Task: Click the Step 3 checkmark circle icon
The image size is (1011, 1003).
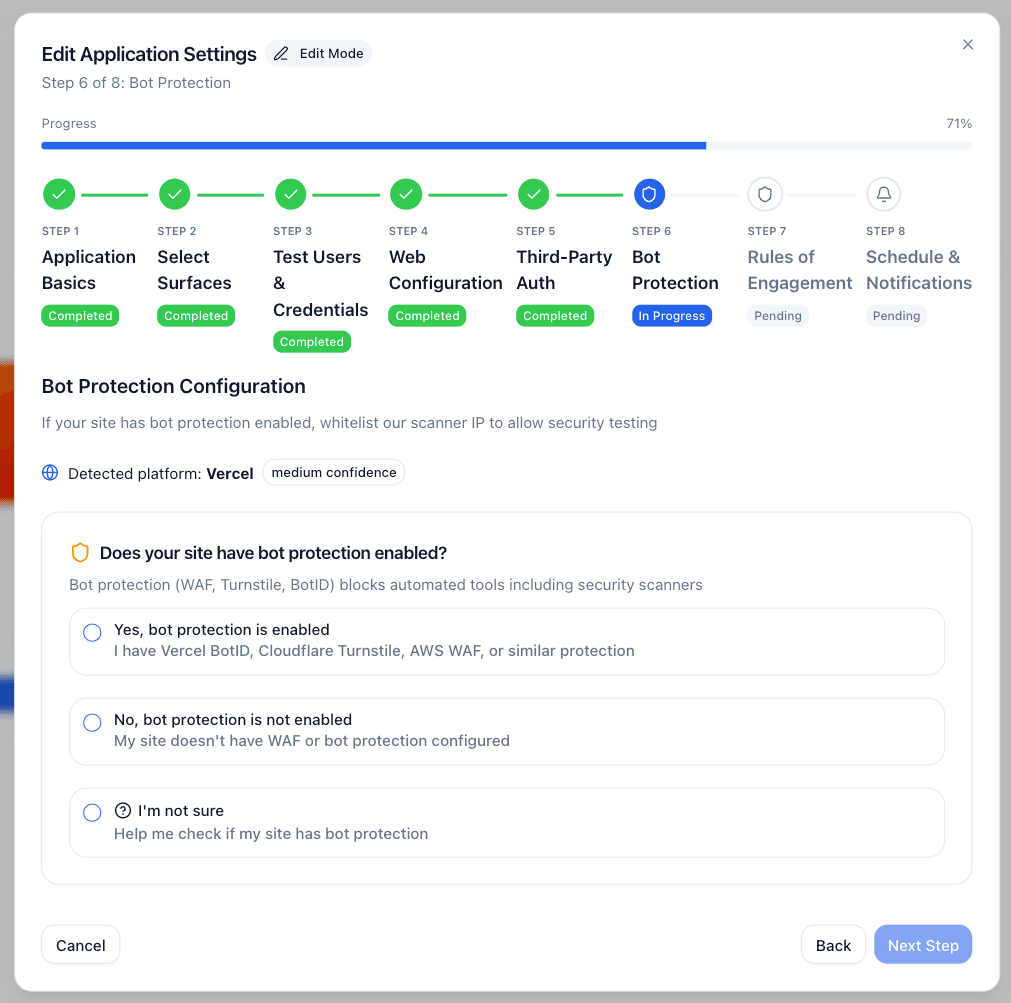Action: 291,194
